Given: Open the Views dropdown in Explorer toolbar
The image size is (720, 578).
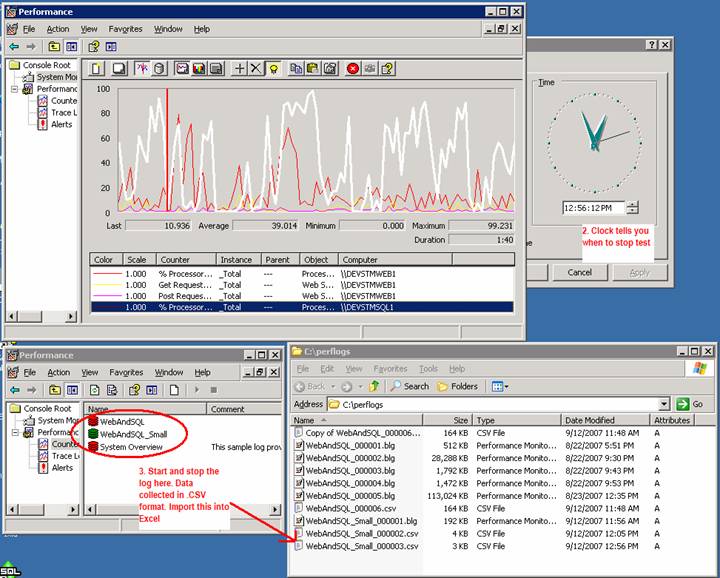Looking at the screenshot, I should click(x=500, y=386).
